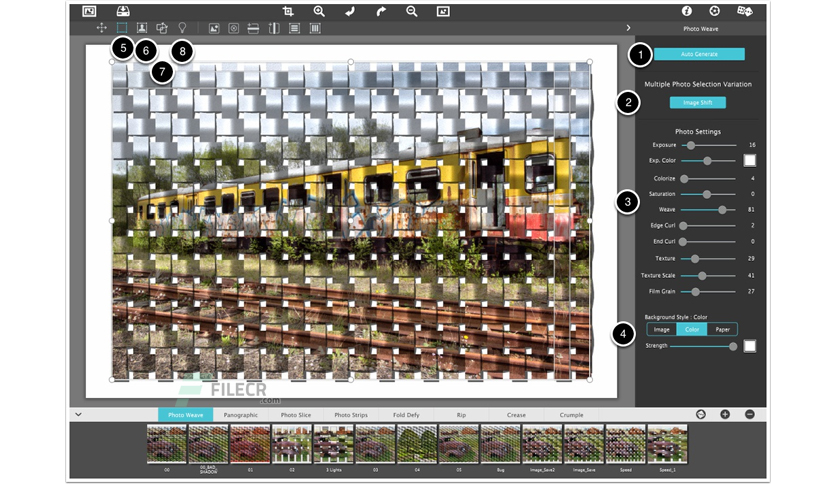Screen dimensions: 836x484
Task: Adjust the Film Grain slider
Action: pyautogui.click(x=709, y=292)
